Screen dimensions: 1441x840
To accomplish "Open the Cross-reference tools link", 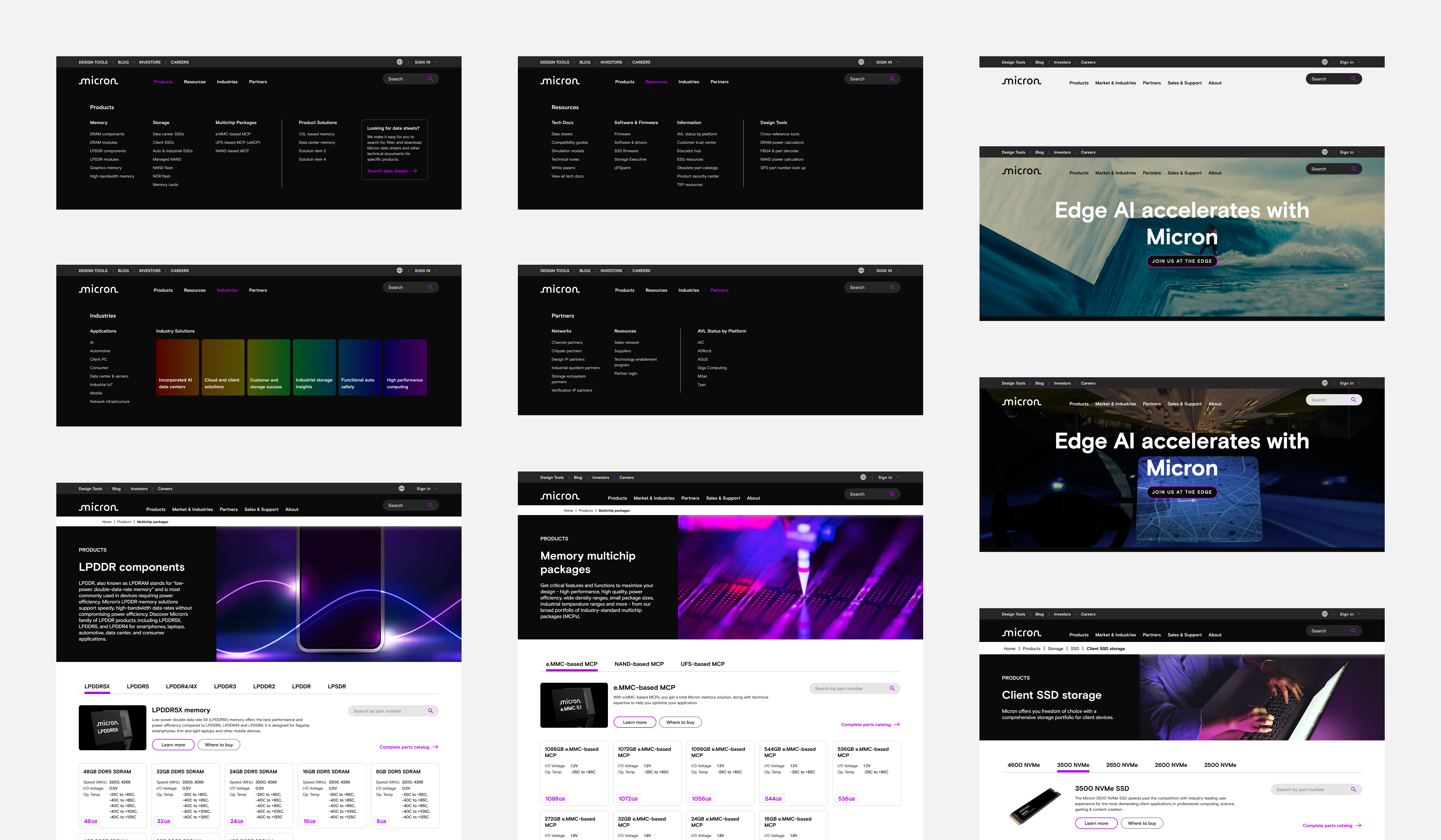I will [x=779, y=134].
